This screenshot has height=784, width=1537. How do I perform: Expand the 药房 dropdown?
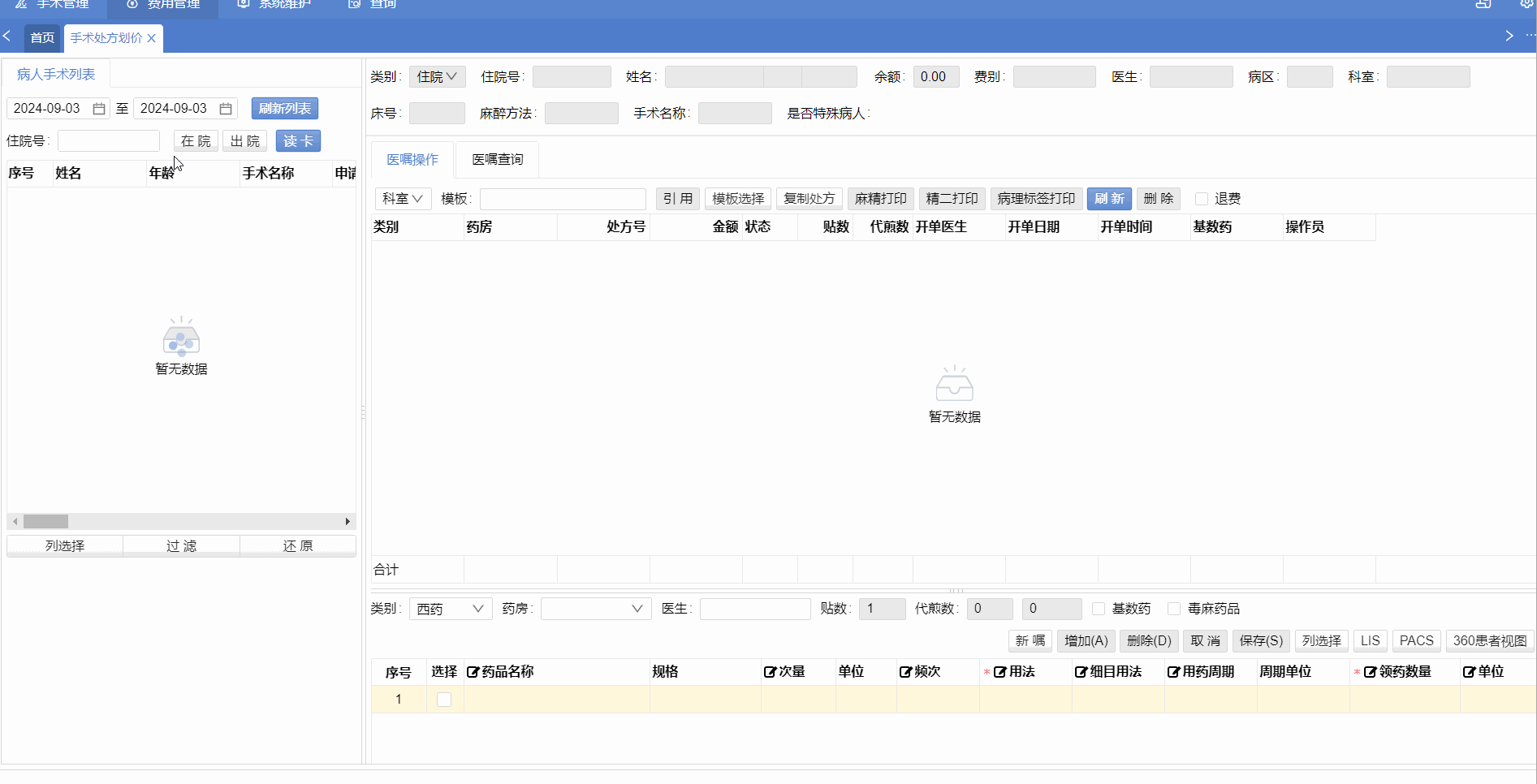pos(596,609)
